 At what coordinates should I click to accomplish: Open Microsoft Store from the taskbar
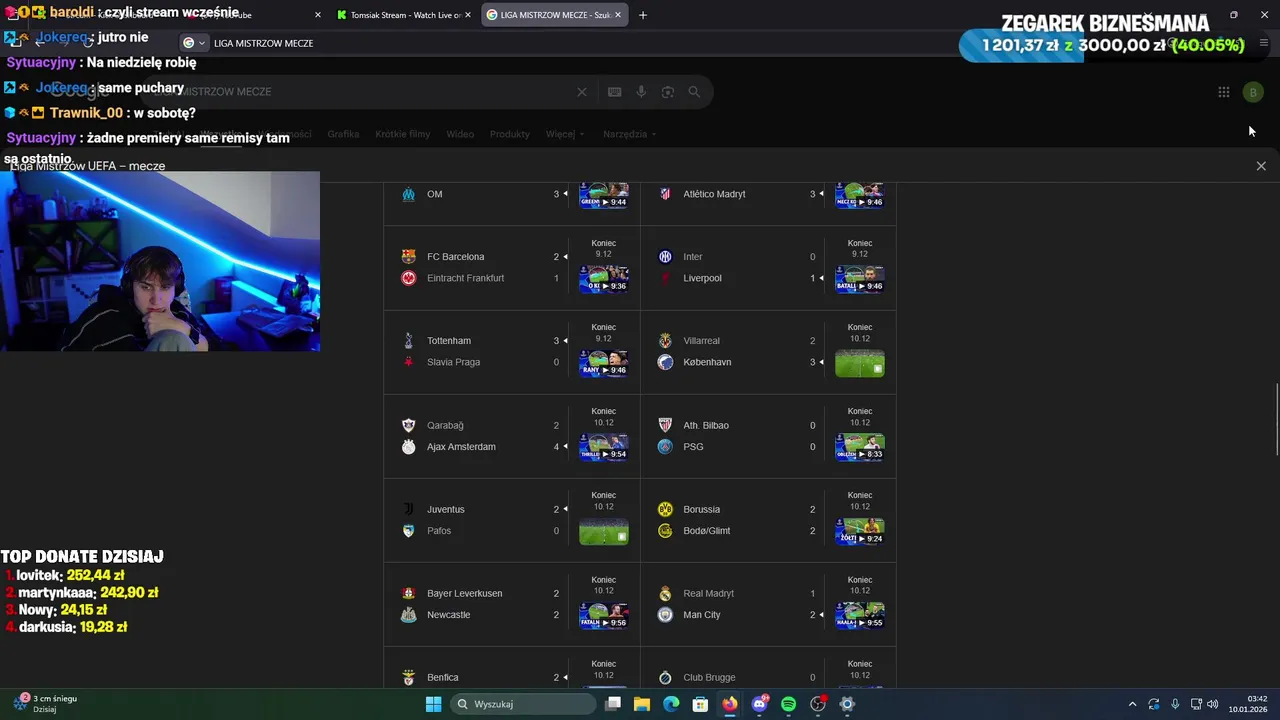701,704
